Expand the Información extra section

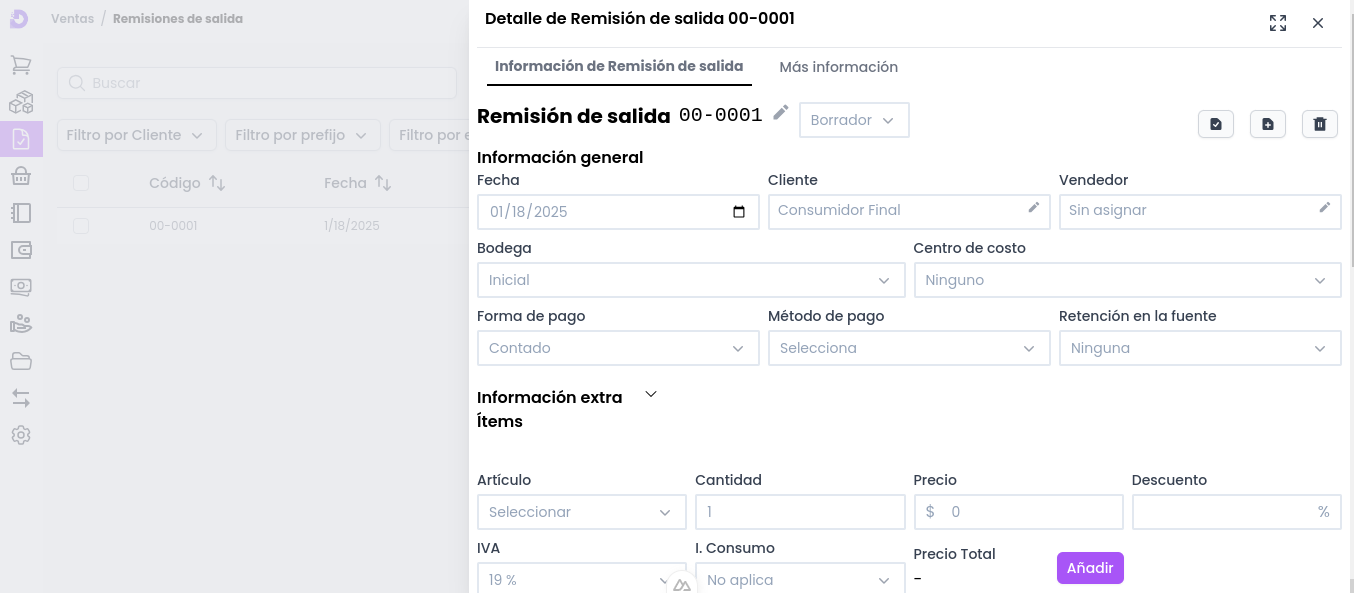[x=651, y=395]
